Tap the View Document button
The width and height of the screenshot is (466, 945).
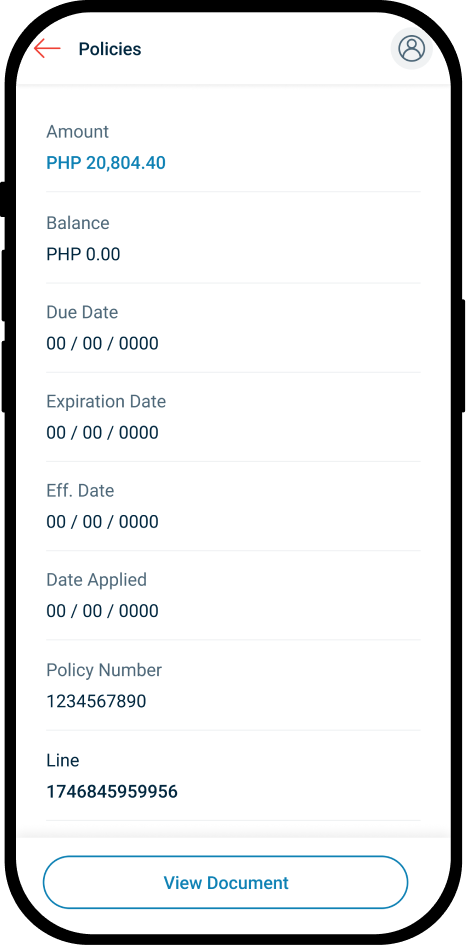pos(225,882)
